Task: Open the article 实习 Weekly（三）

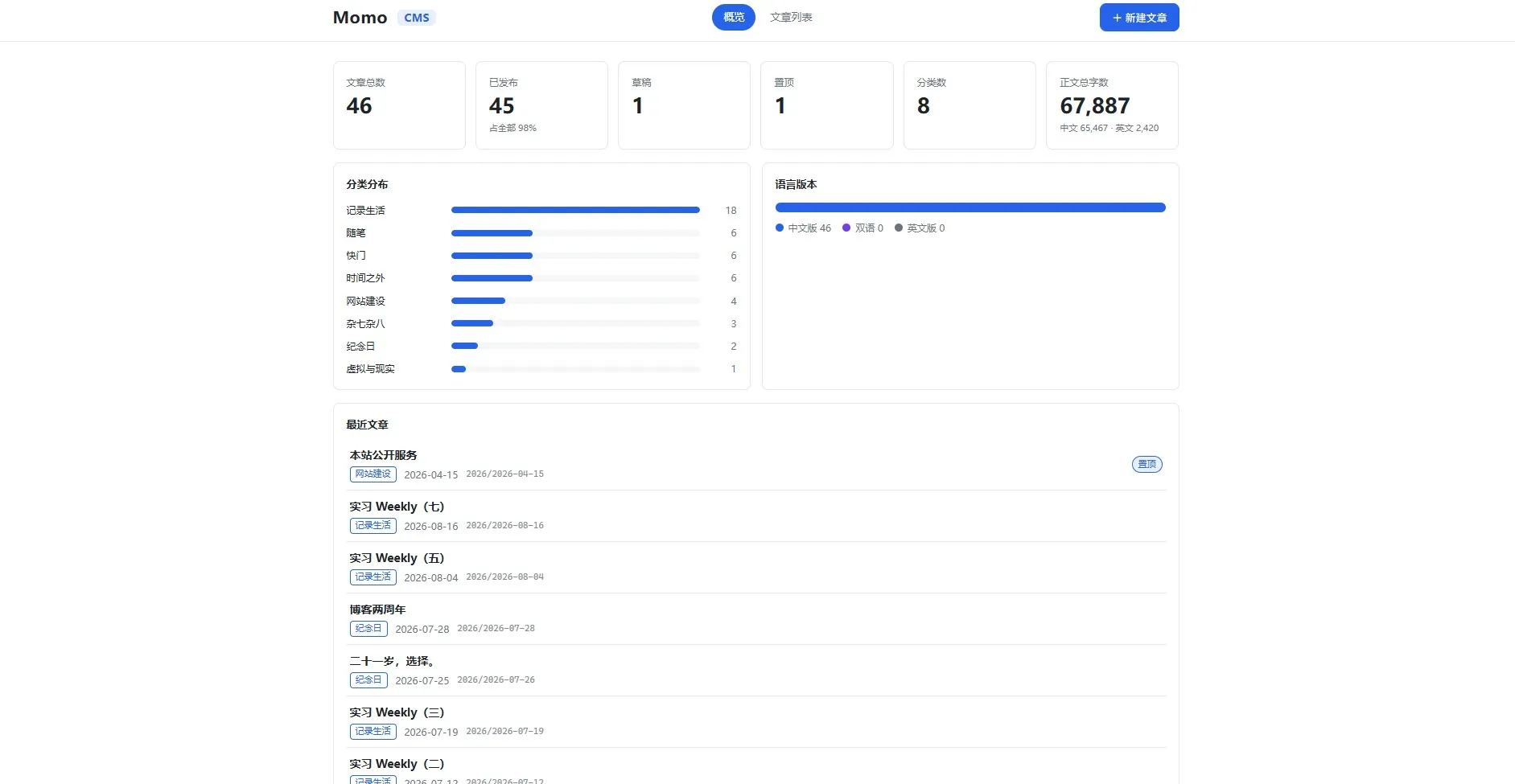Action: [x=397, y=712]
